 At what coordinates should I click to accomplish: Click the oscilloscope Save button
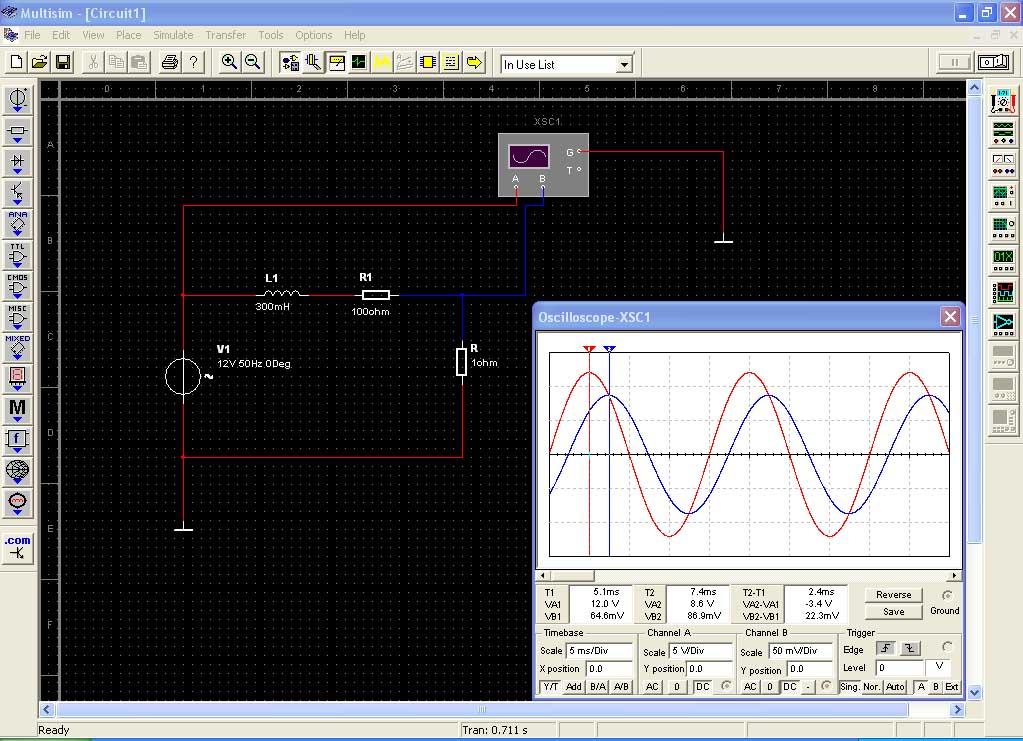click(893, 612)
